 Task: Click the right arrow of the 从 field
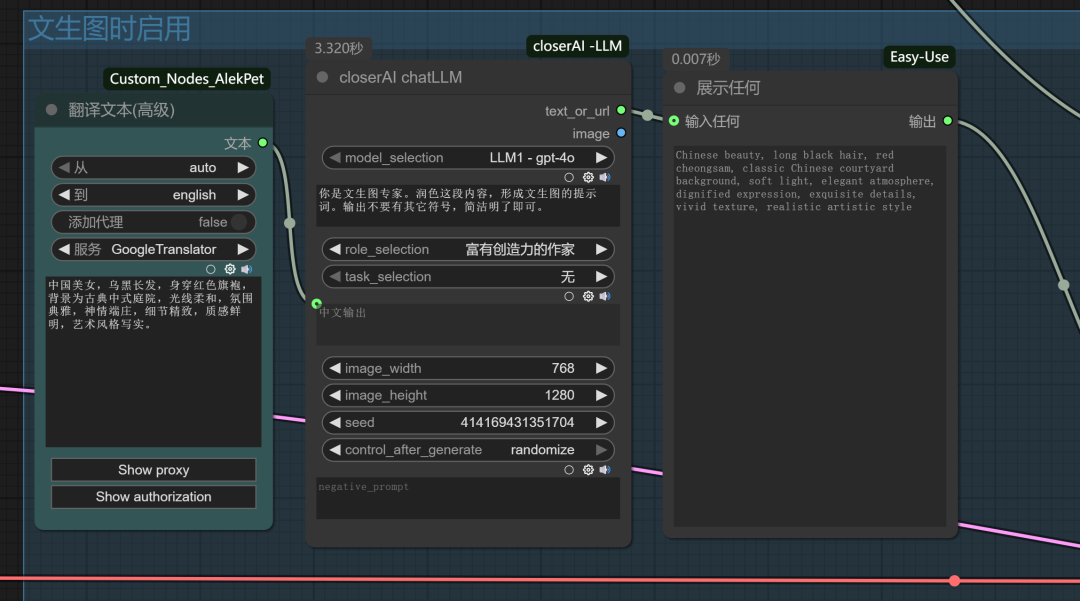[x=242, y=167]
